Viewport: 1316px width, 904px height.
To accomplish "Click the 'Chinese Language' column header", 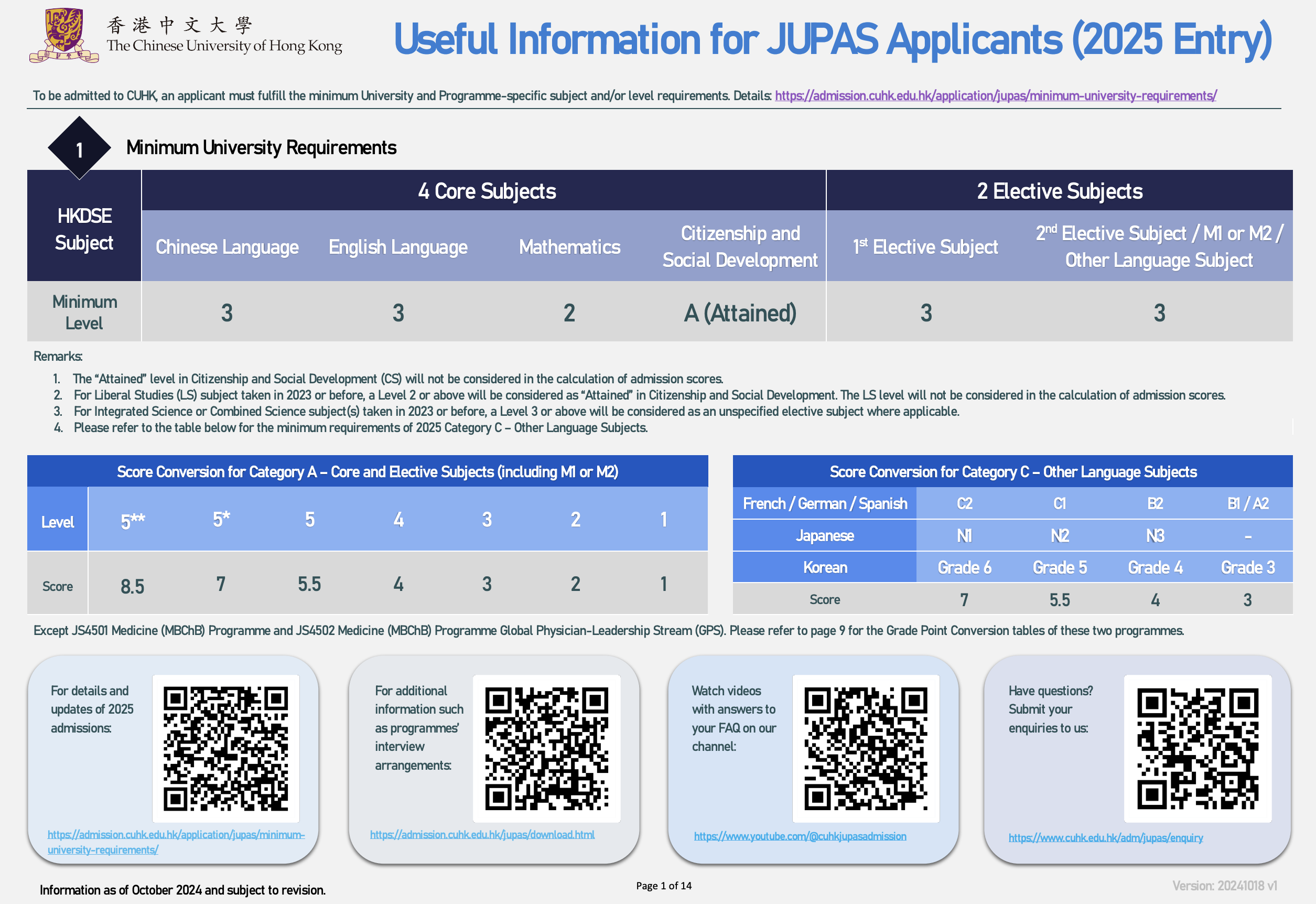I will 227,246.
